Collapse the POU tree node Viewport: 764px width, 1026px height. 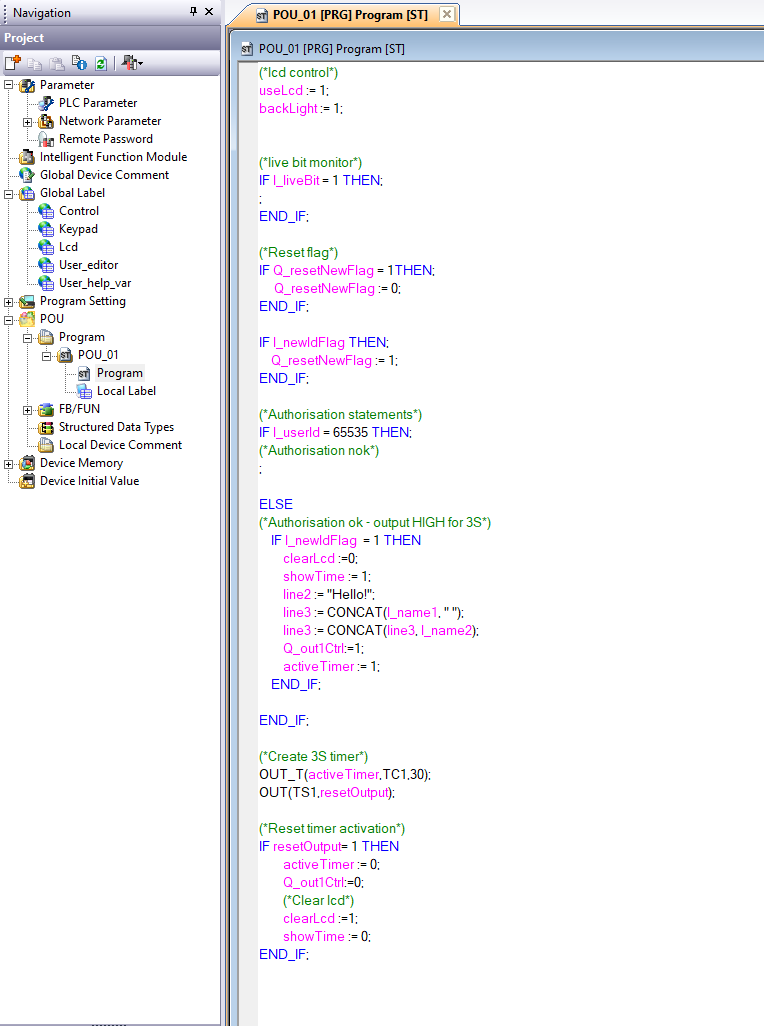point(9,320)
